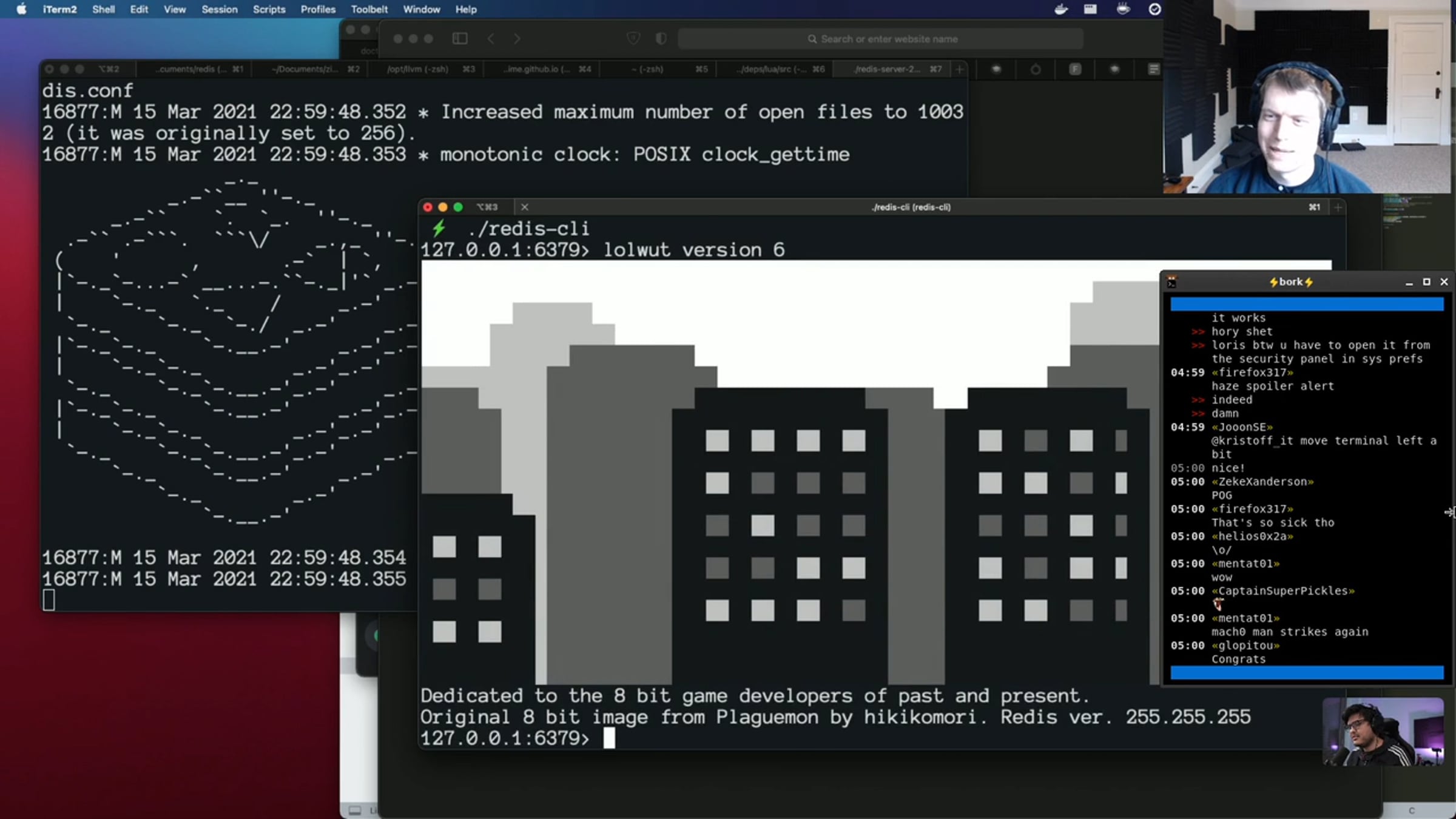
Task: Minimize the bork chat window
Action: click(1409, 283)
